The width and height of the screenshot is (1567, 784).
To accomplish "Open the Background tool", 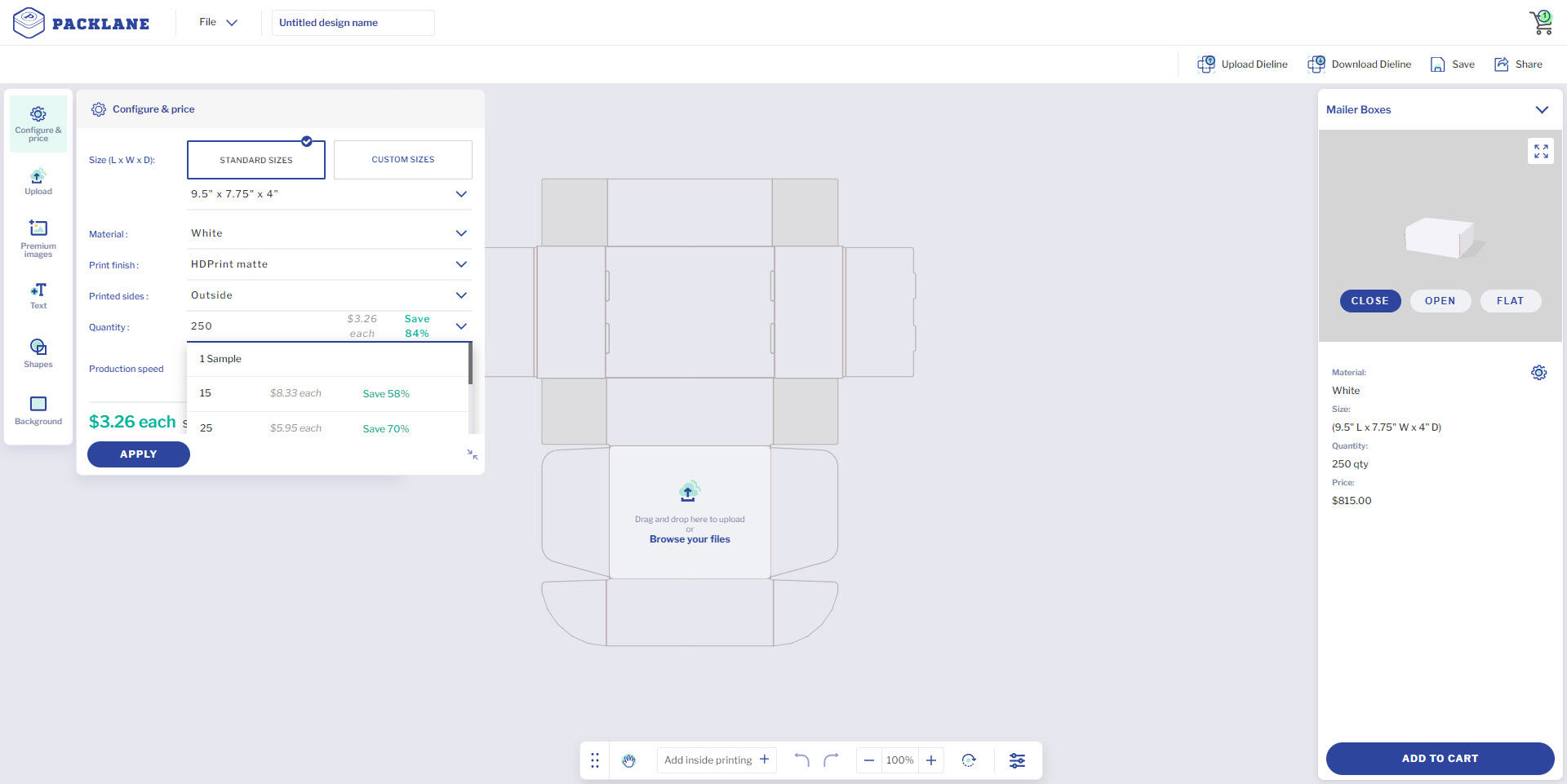I will point(38,410).
